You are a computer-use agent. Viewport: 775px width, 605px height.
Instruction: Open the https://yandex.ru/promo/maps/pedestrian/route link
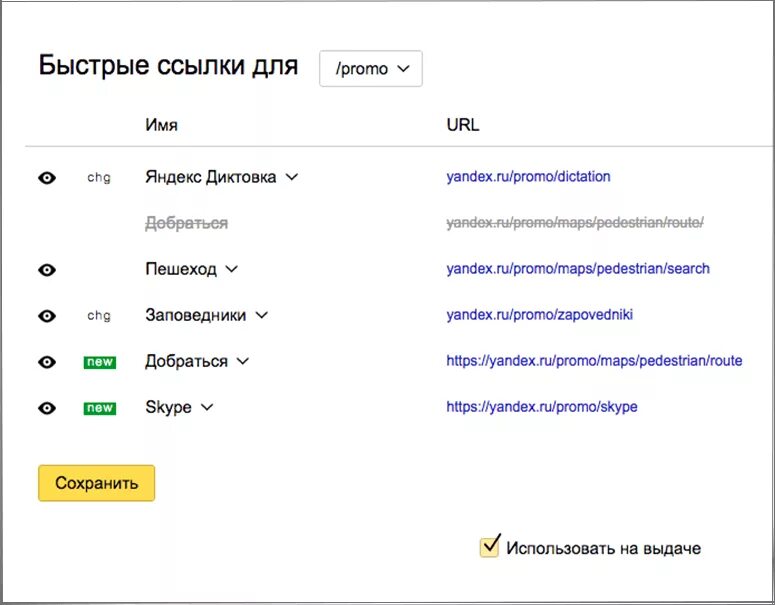(594, 361)
